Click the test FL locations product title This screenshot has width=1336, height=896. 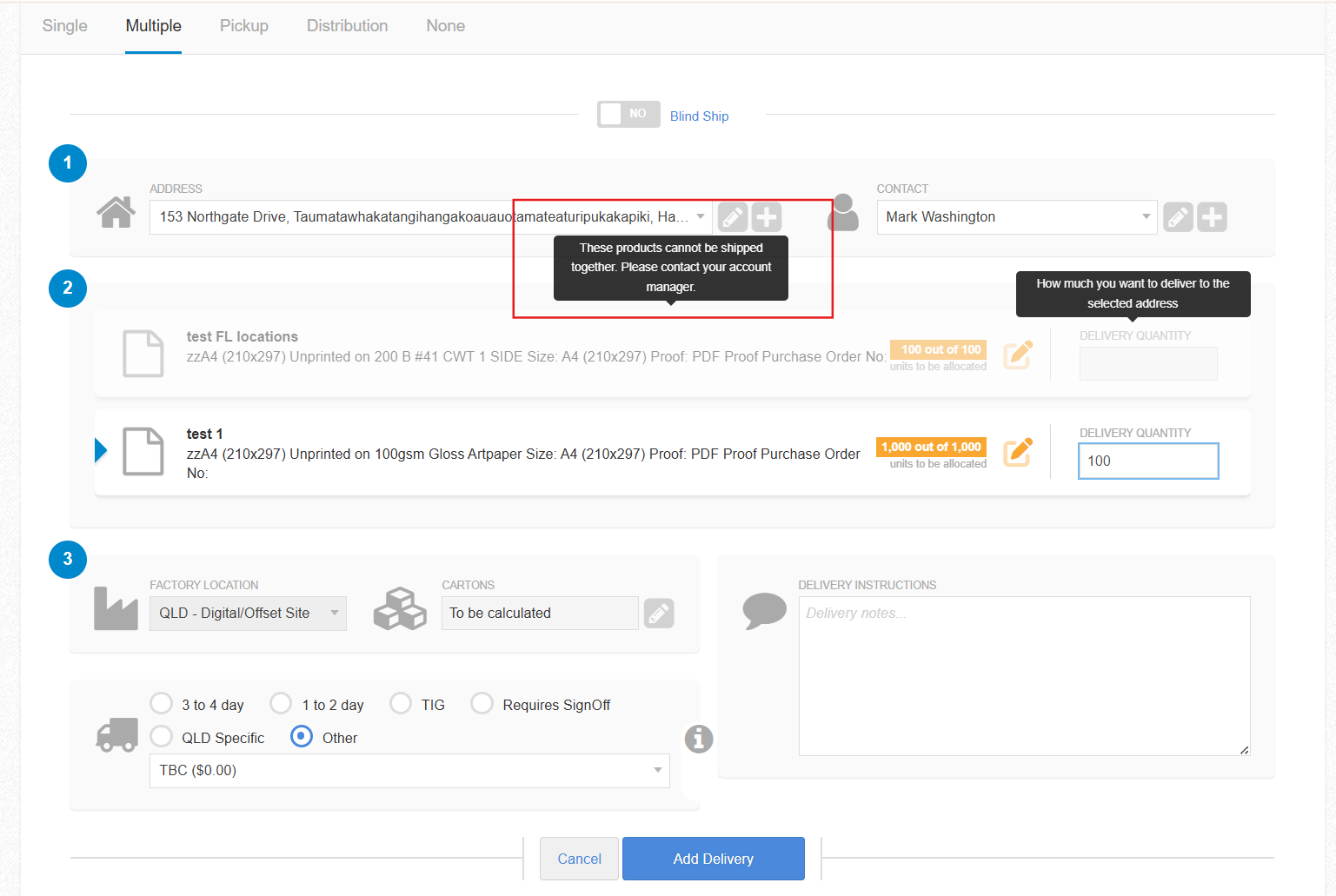pos(243,336)
